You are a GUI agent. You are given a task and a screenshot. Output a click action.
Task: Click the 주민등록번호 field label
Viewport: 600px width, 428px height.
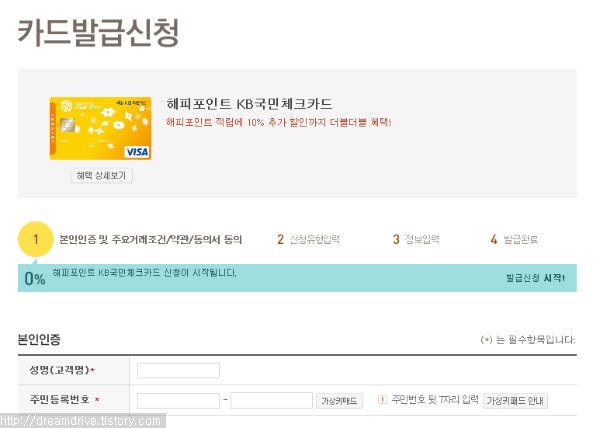coord(64,400)
